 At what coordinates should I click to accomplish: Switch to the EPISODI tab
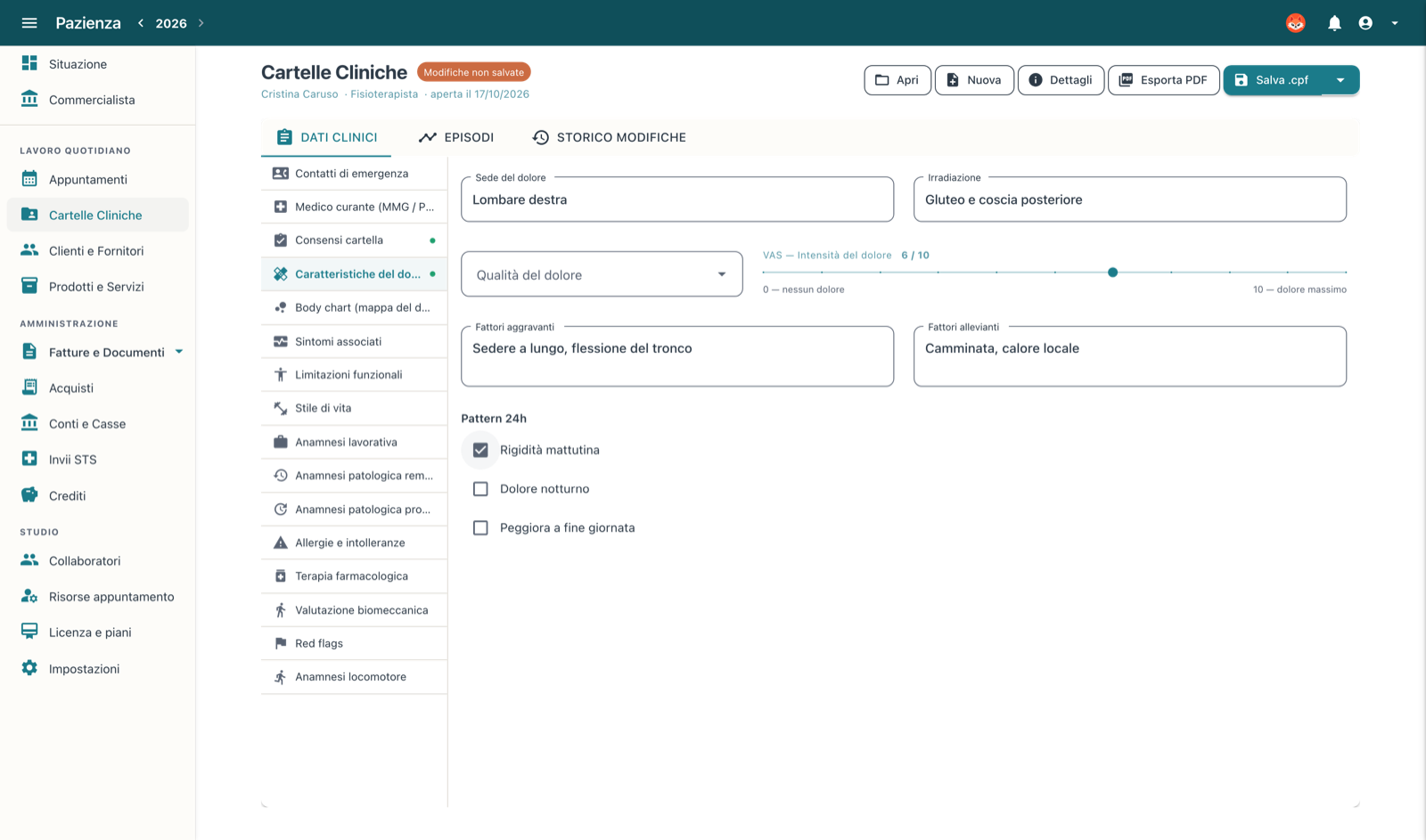click(x=456, y=137)
